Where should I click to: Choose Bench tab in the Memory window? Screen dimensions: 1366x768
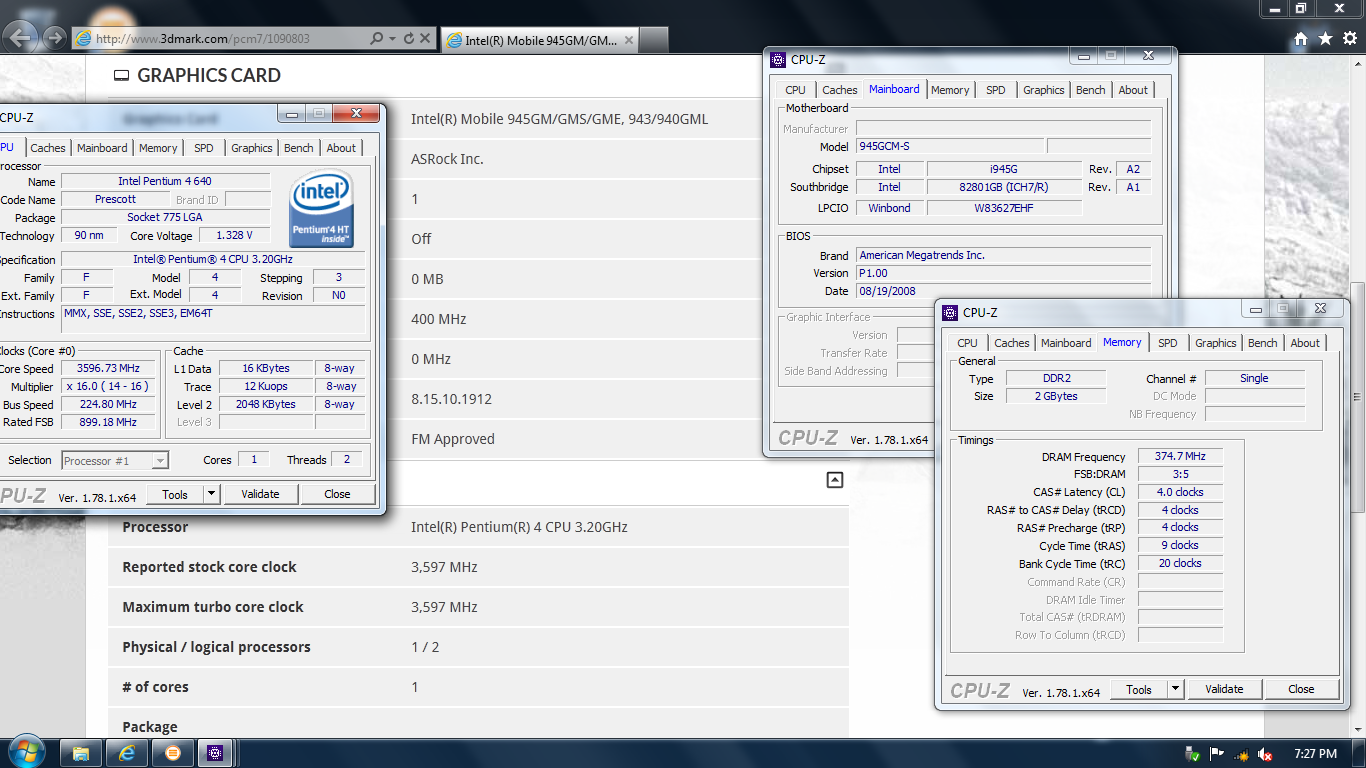(x=1263, y=343)
